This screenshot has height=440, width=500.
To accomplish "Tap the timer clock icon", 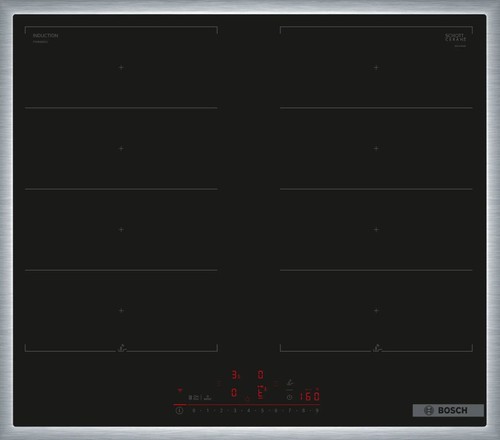I will (x=289, y=397).
